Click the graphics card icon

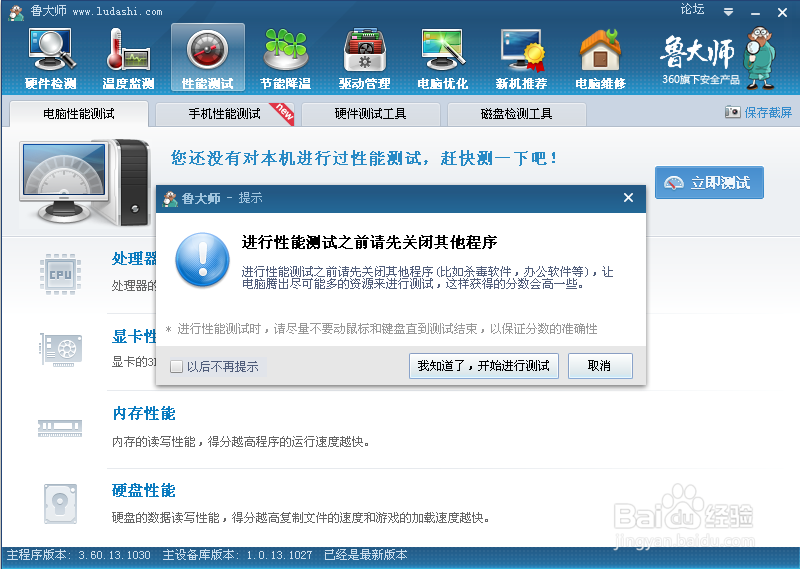(61, 349)
